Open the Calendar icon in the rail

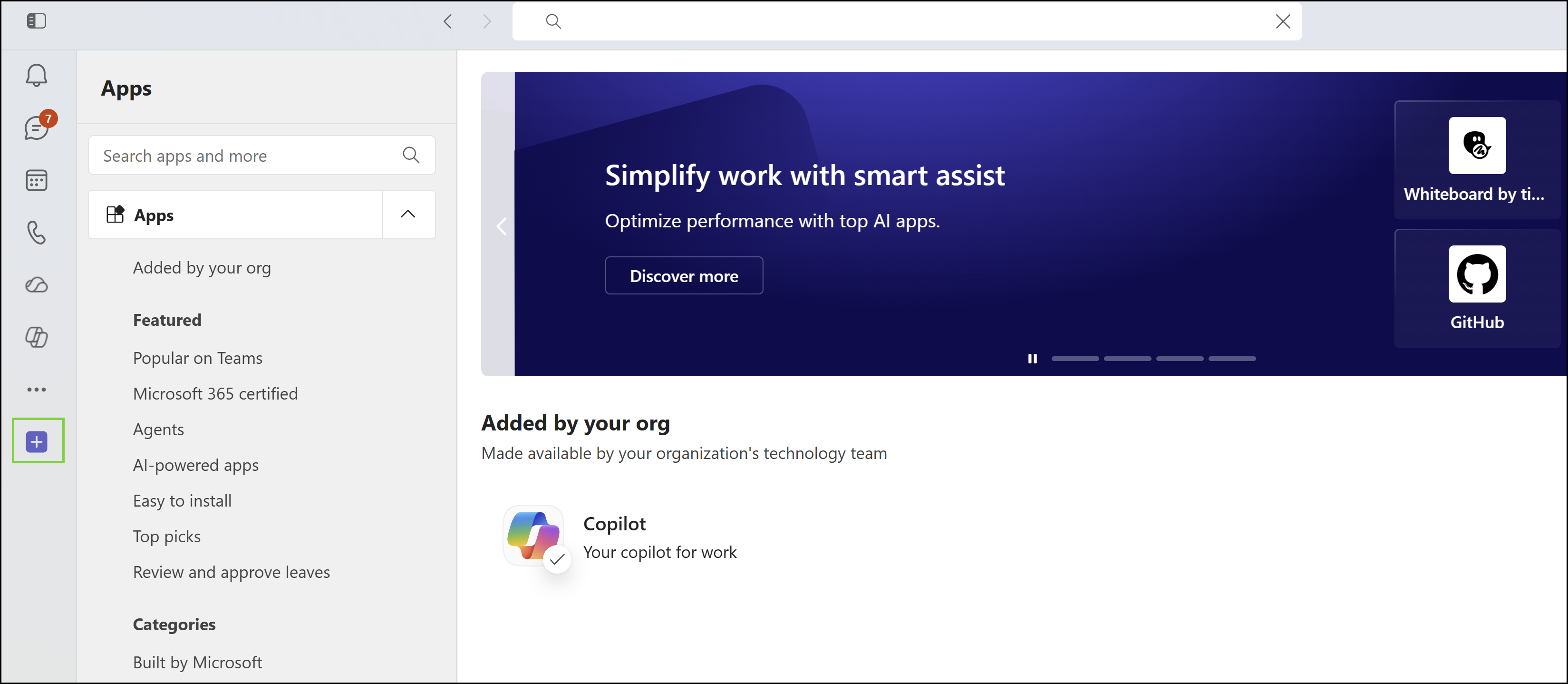37,180
